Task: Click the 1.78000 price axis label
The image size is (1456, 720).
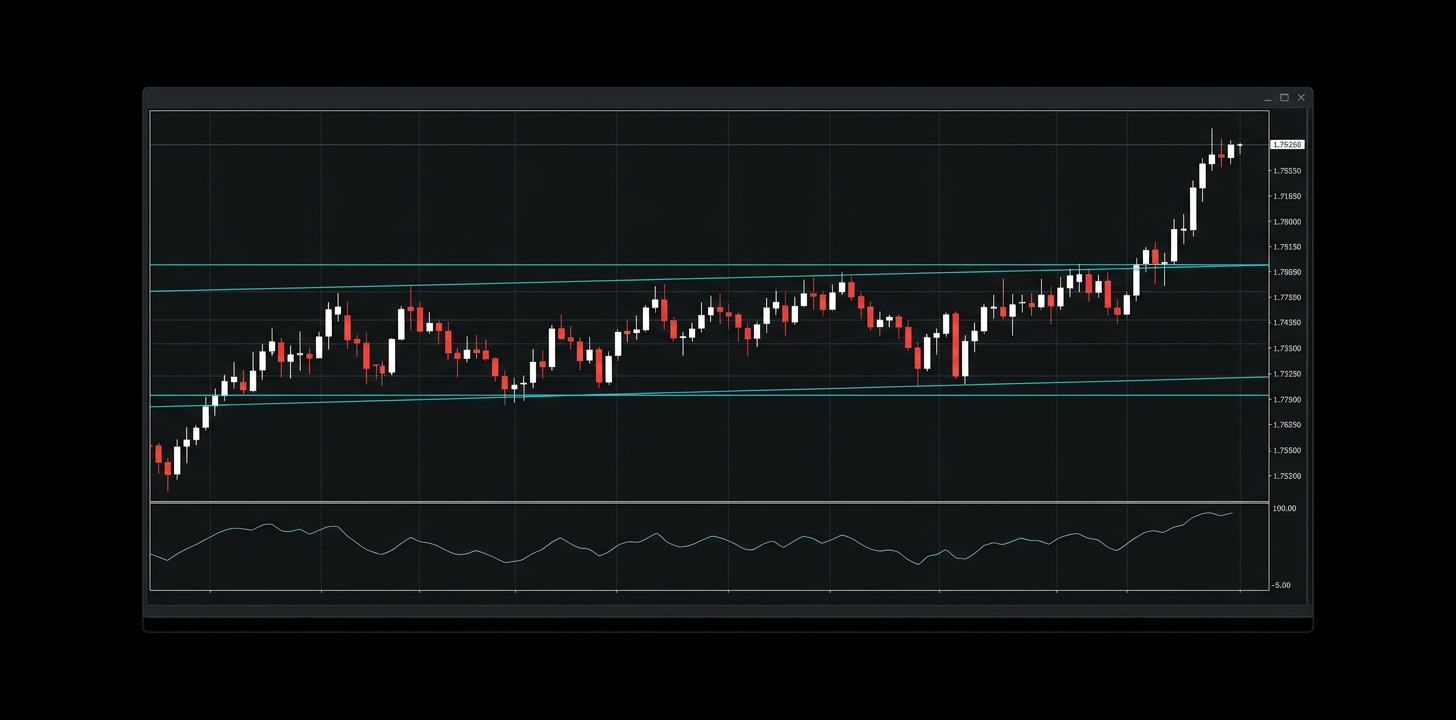Action: (1287, 222)
